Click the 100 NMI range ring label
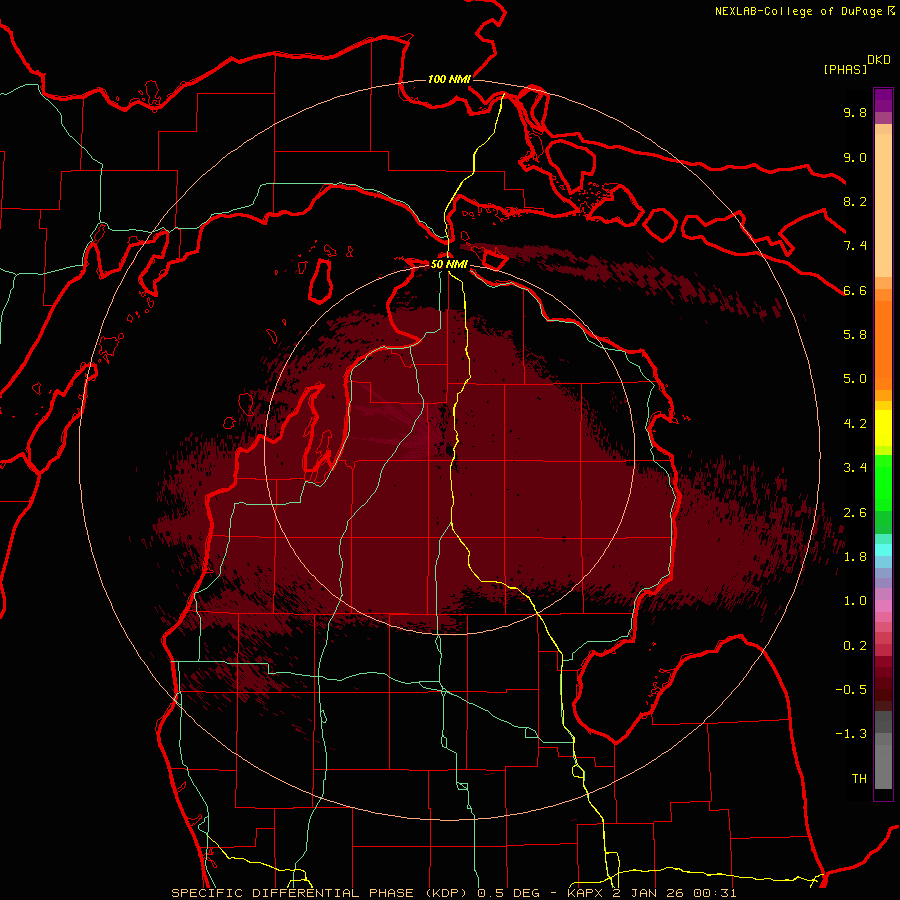 tap(449, 79)
